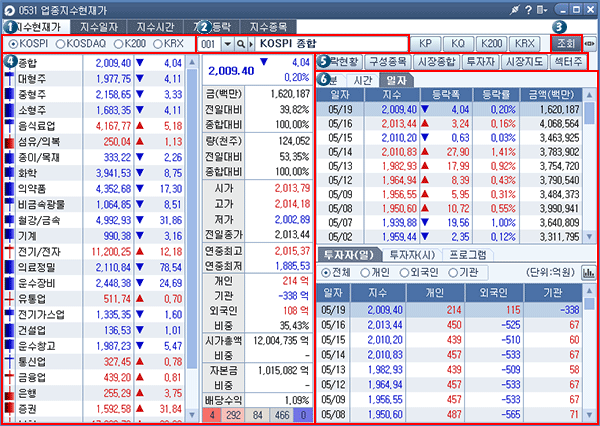Open help question mark icon
This screenshot has height=426, width=600.
coord(528,10)
